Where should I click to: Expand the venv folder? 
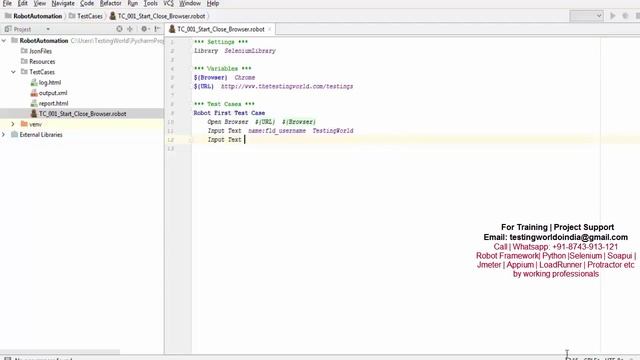click(13, 124)
